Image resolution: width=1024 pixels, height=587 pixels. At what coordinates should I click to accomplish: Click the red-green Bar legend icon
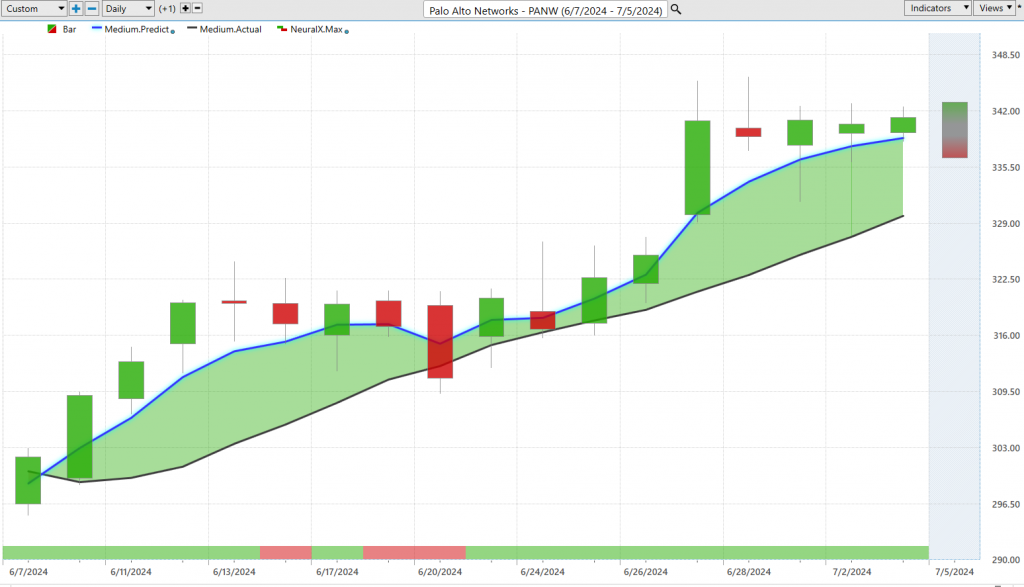[x=52, y=29]
